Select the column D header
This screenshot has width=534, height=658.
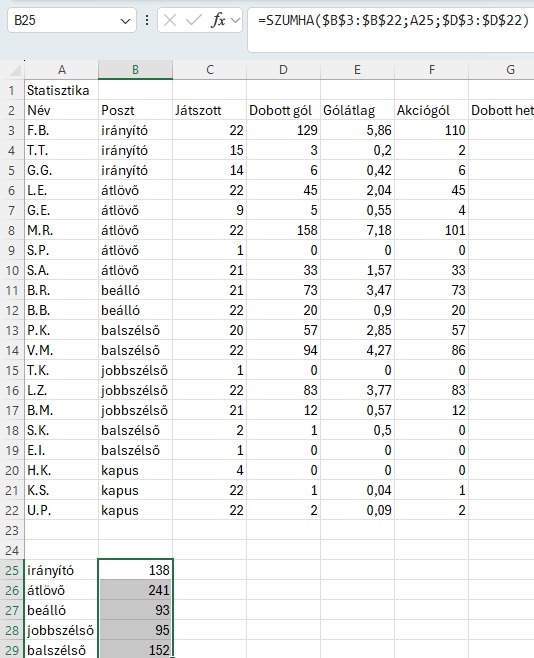tap(284, 70)
